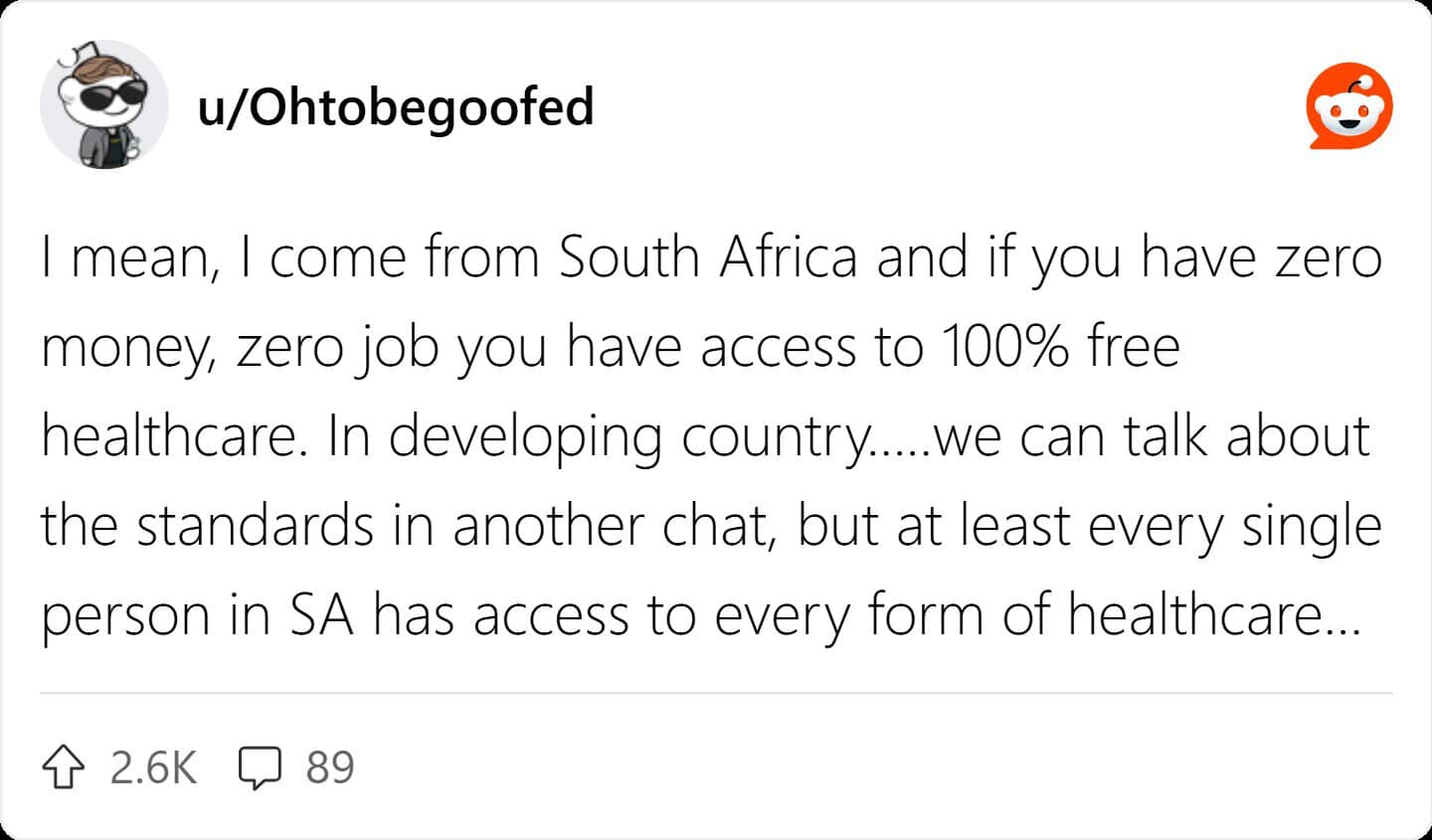The image size is (1432, 840).
Task: Open comments via speech bubble icon
Action: (261, 768)
